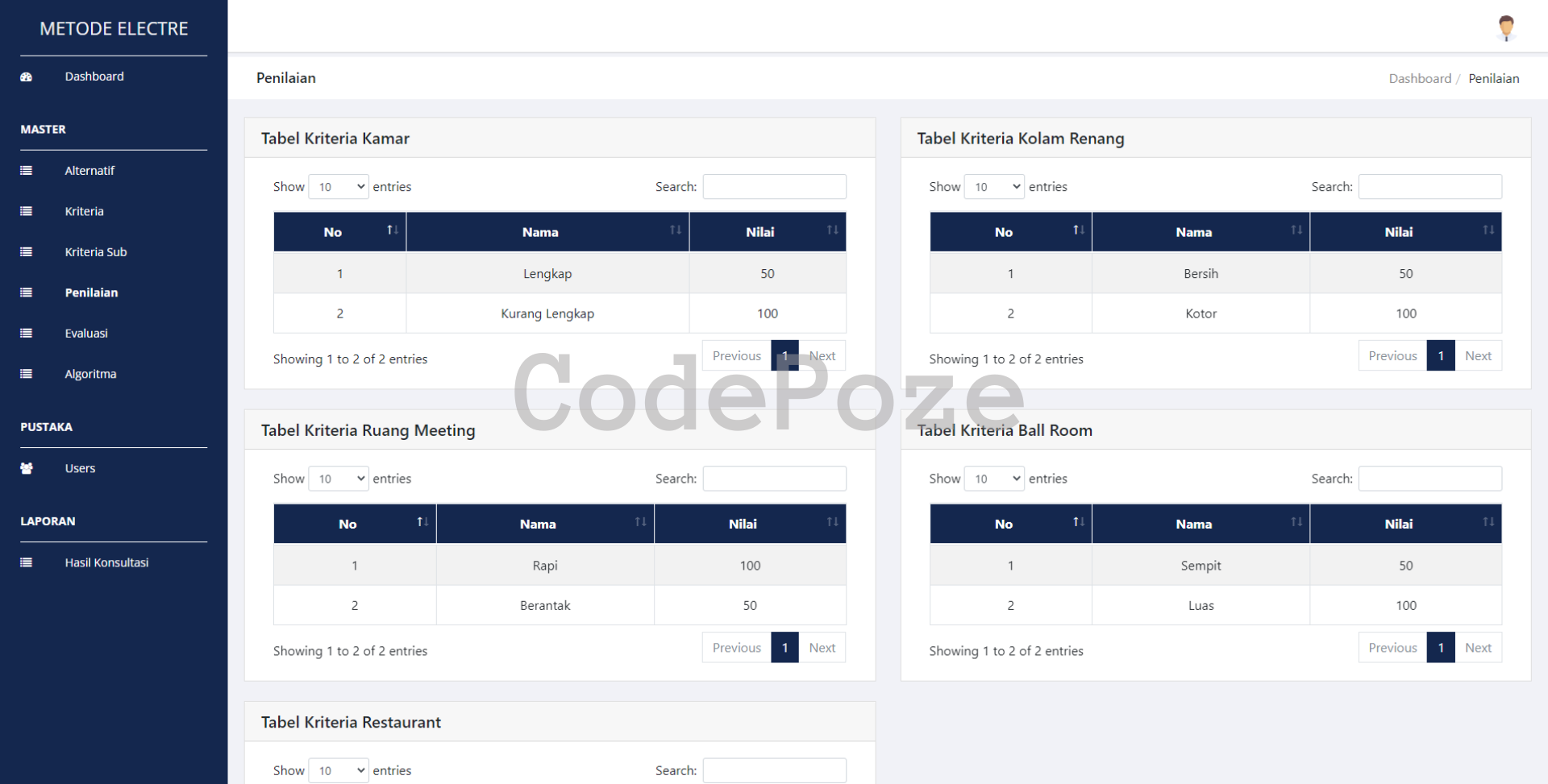The image size is (1548, 784).
Task: Focus the Search field in Ruang Meeting table
Action: tap(774, 479)
